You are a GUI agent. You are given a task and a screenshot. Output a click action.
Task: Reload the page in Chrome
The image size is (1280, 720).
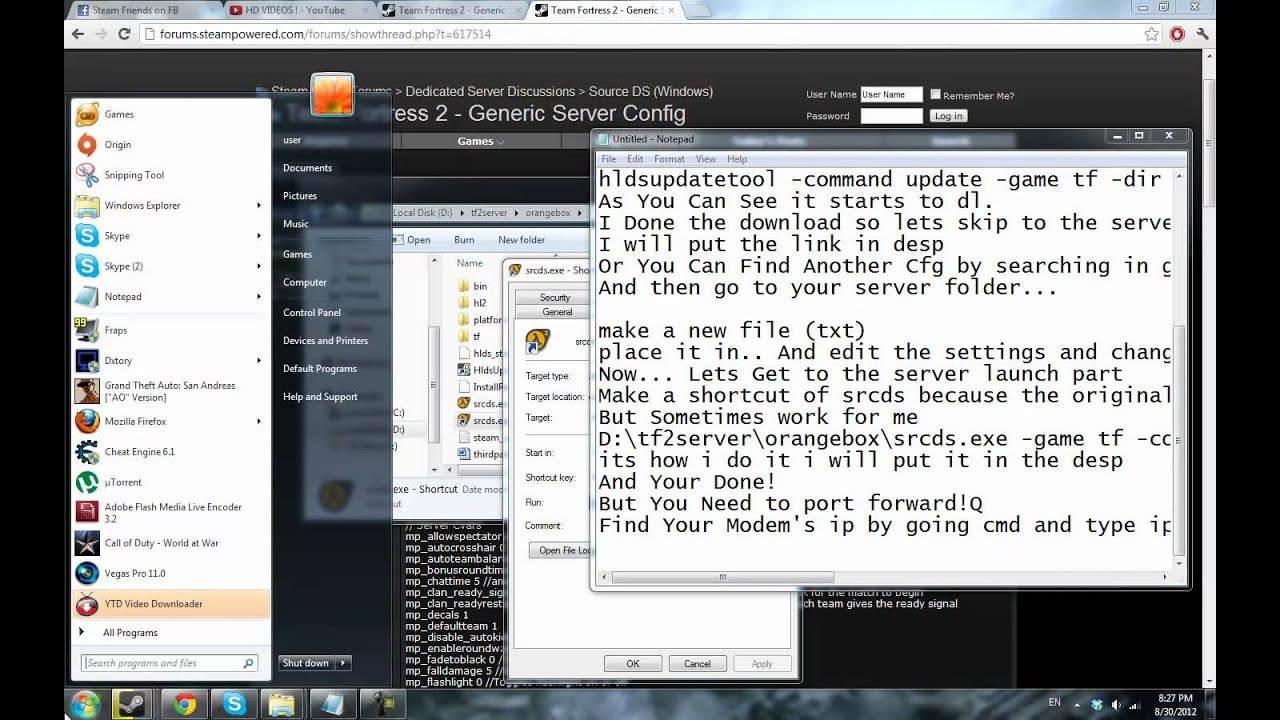coord(124,34)
